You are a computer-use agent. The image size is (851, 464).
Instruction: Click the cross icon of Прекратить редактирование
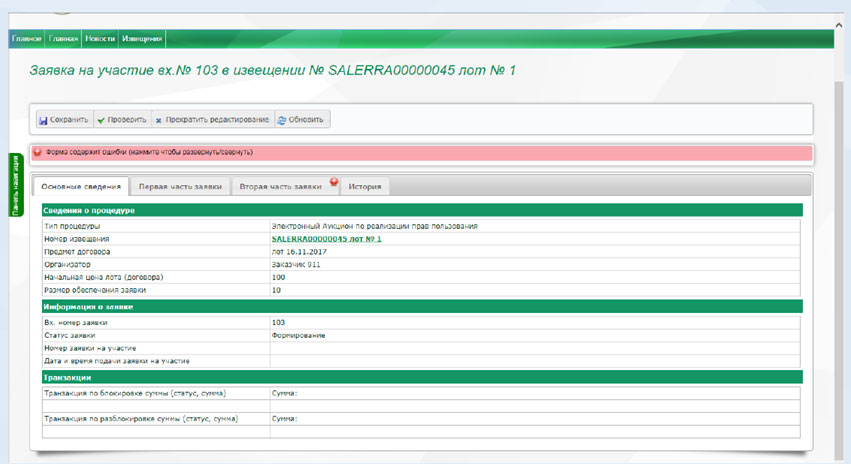click(159, 120)
